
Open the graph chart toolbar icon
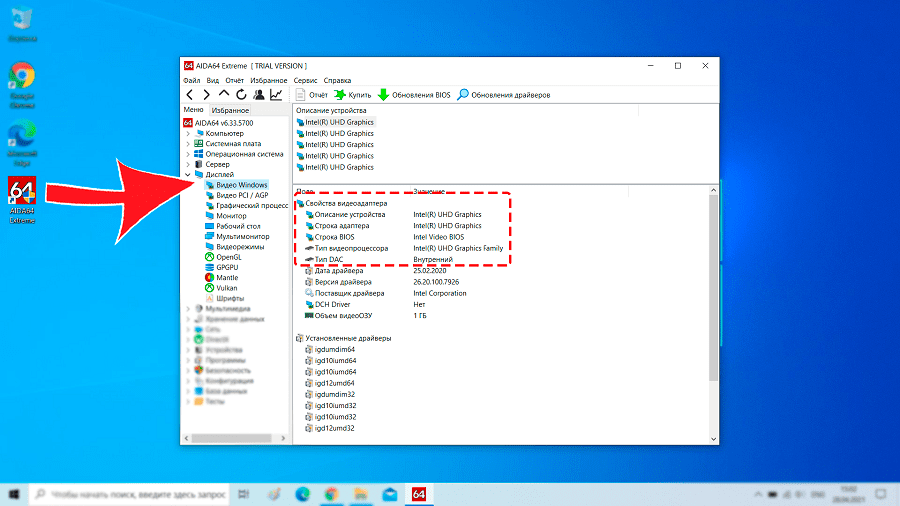(276, 95)
